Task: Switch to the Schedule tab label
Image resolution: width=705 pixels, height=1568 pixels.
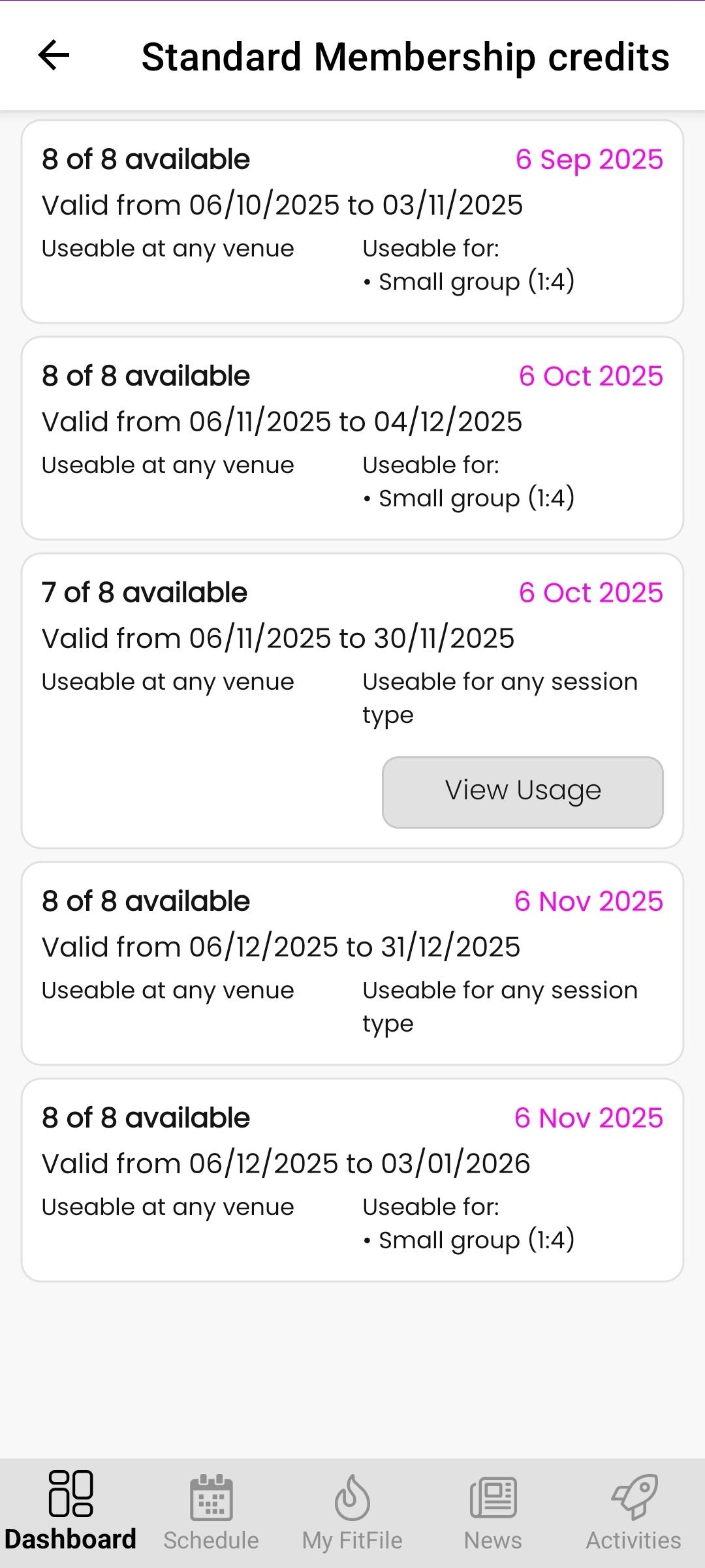Action: 211,1541
